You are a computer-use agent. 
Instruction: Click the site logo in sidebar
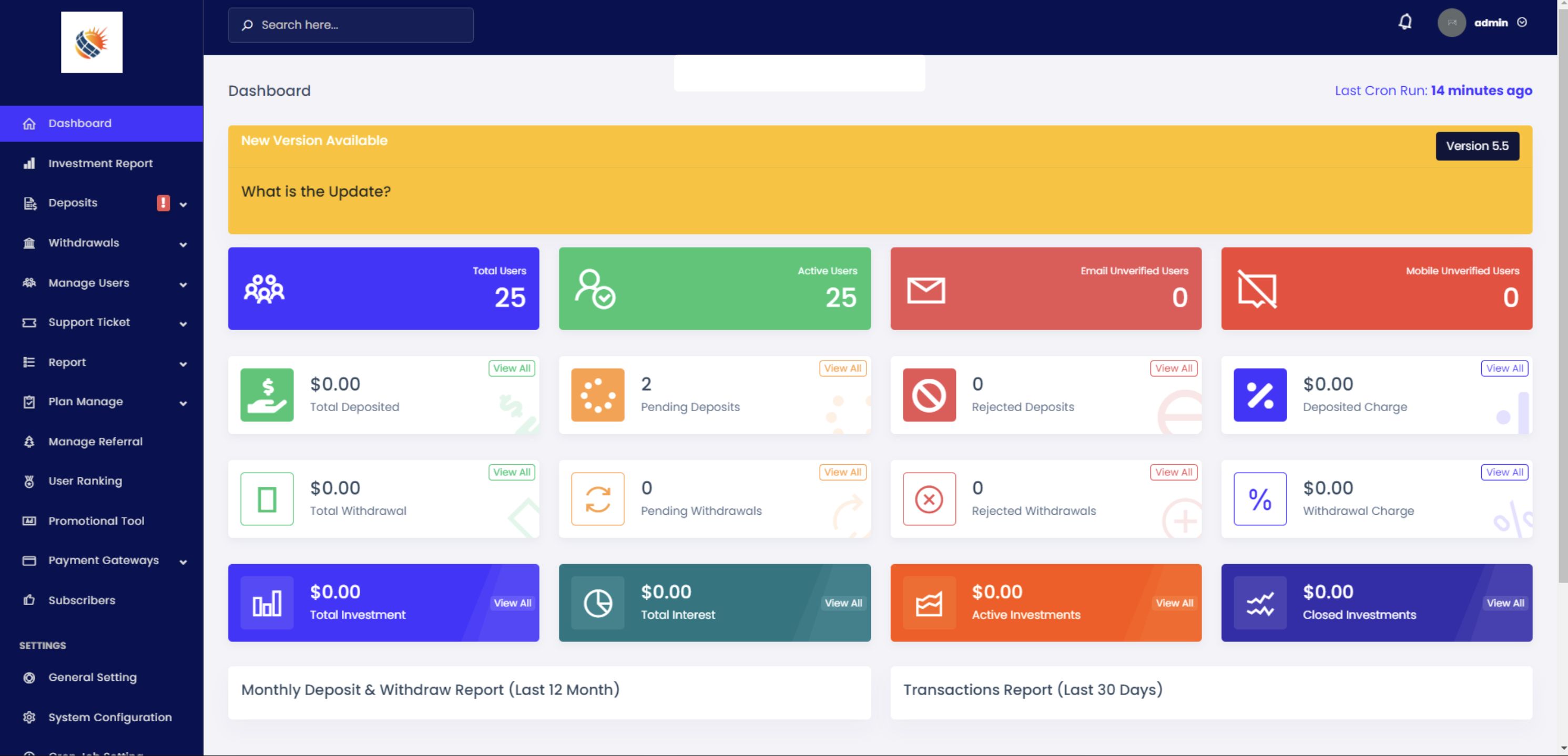(x=91, y=43)
